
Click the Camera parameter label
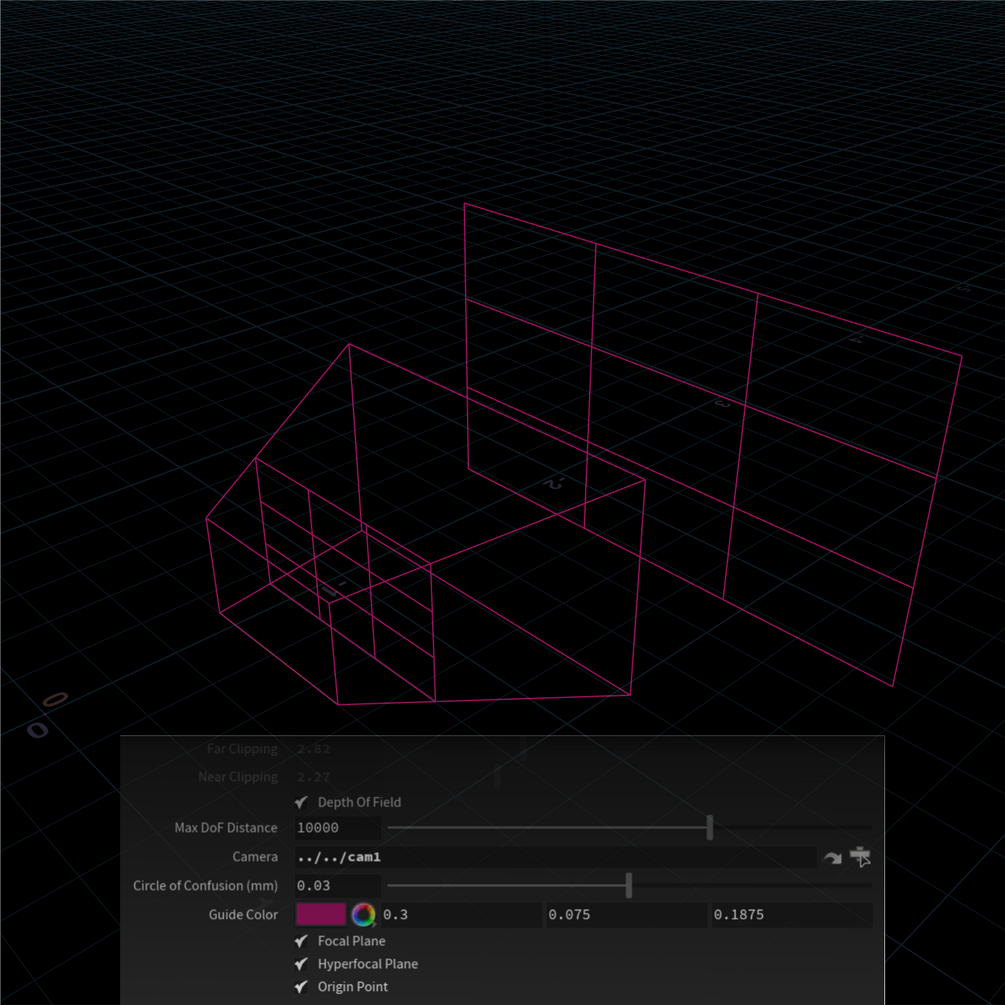tap(255, 857)
